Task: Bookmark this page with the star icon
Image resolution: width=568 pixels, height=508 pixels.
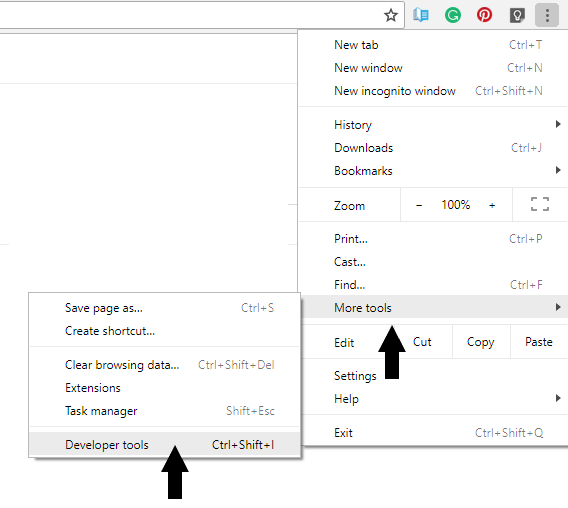Action: coord(391,15)
